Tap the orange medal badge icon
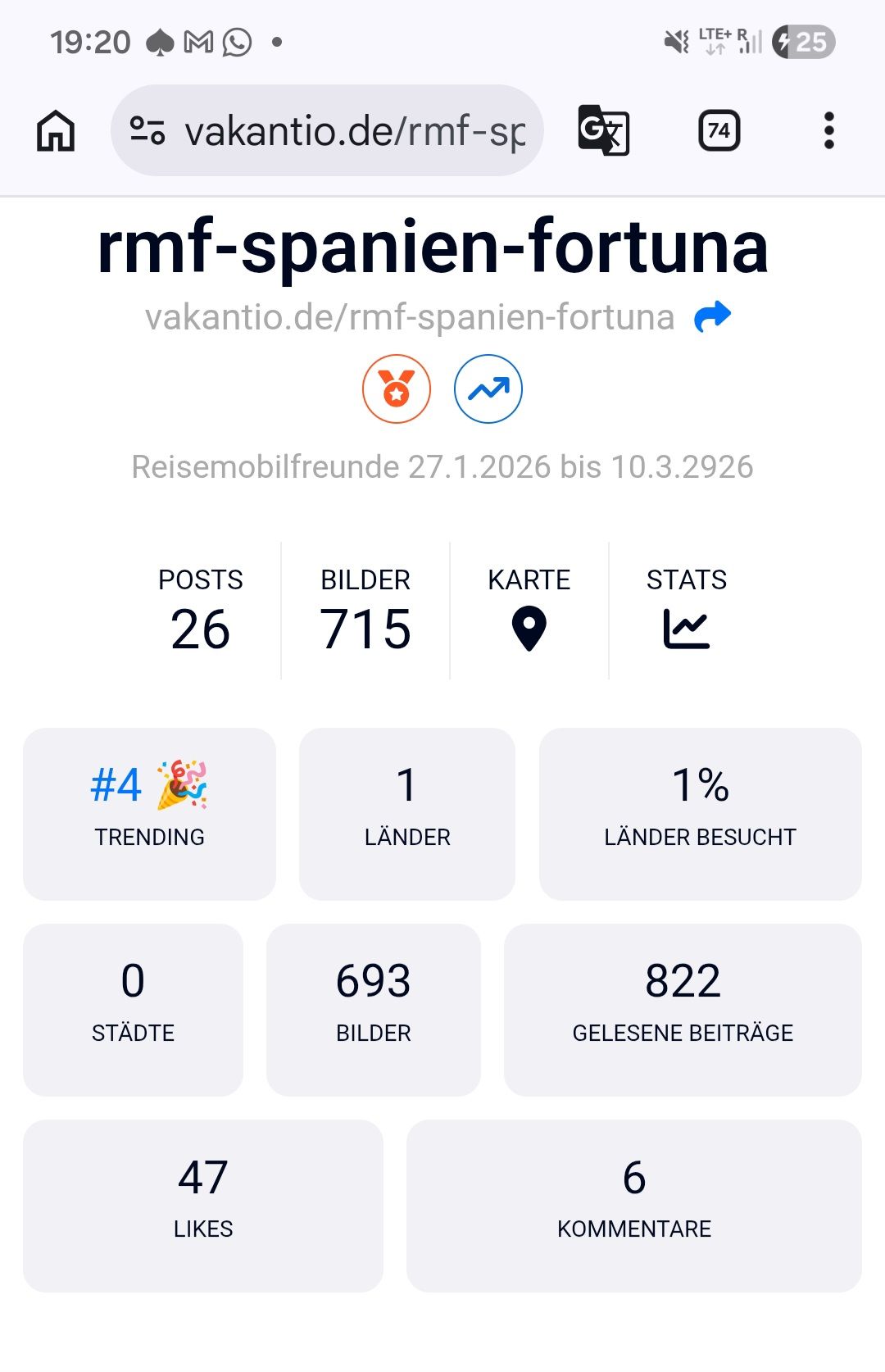Image resolution: width=885 pixels, height=1372 pixels. (x=397, y=388)
